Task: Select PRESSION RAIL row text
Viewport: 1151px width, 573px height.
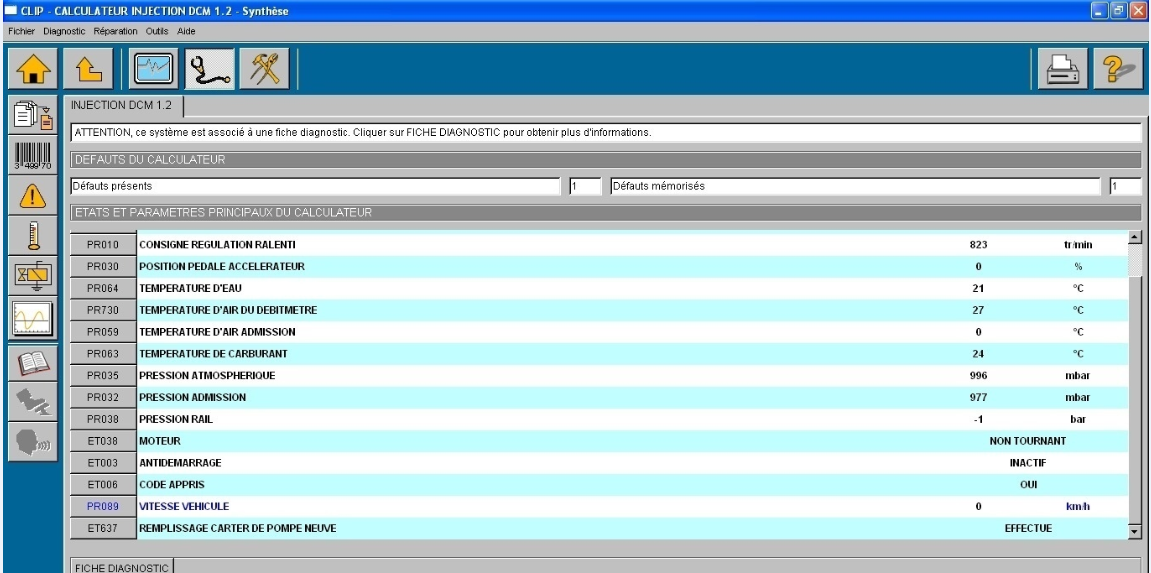Action: click(176, 420)
